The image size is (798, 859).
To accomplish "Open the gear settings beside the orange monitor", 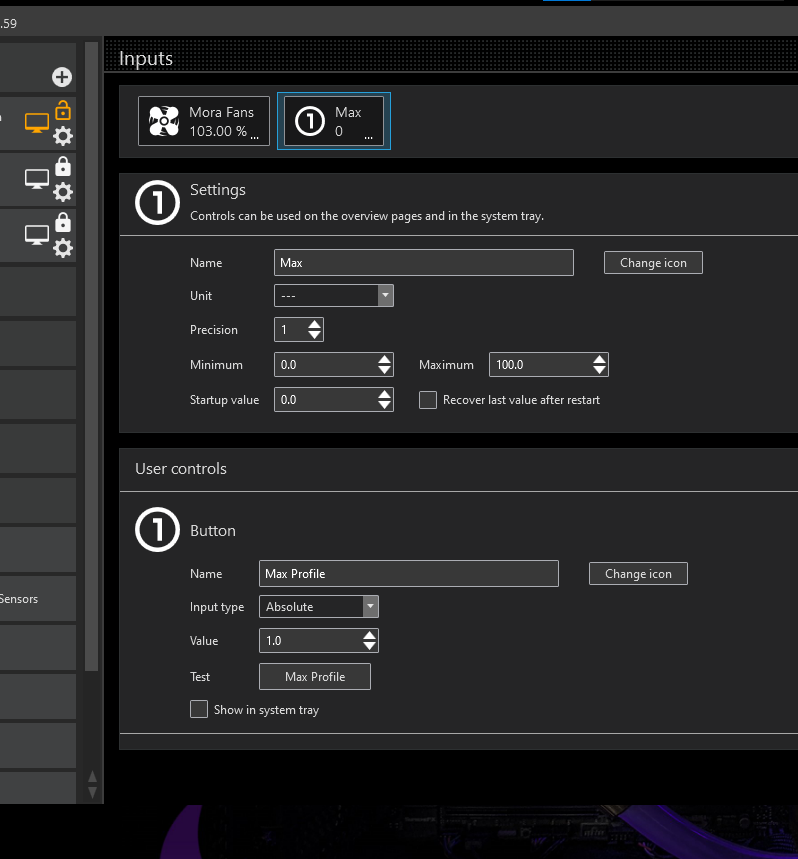I will [x=63, y=137].
